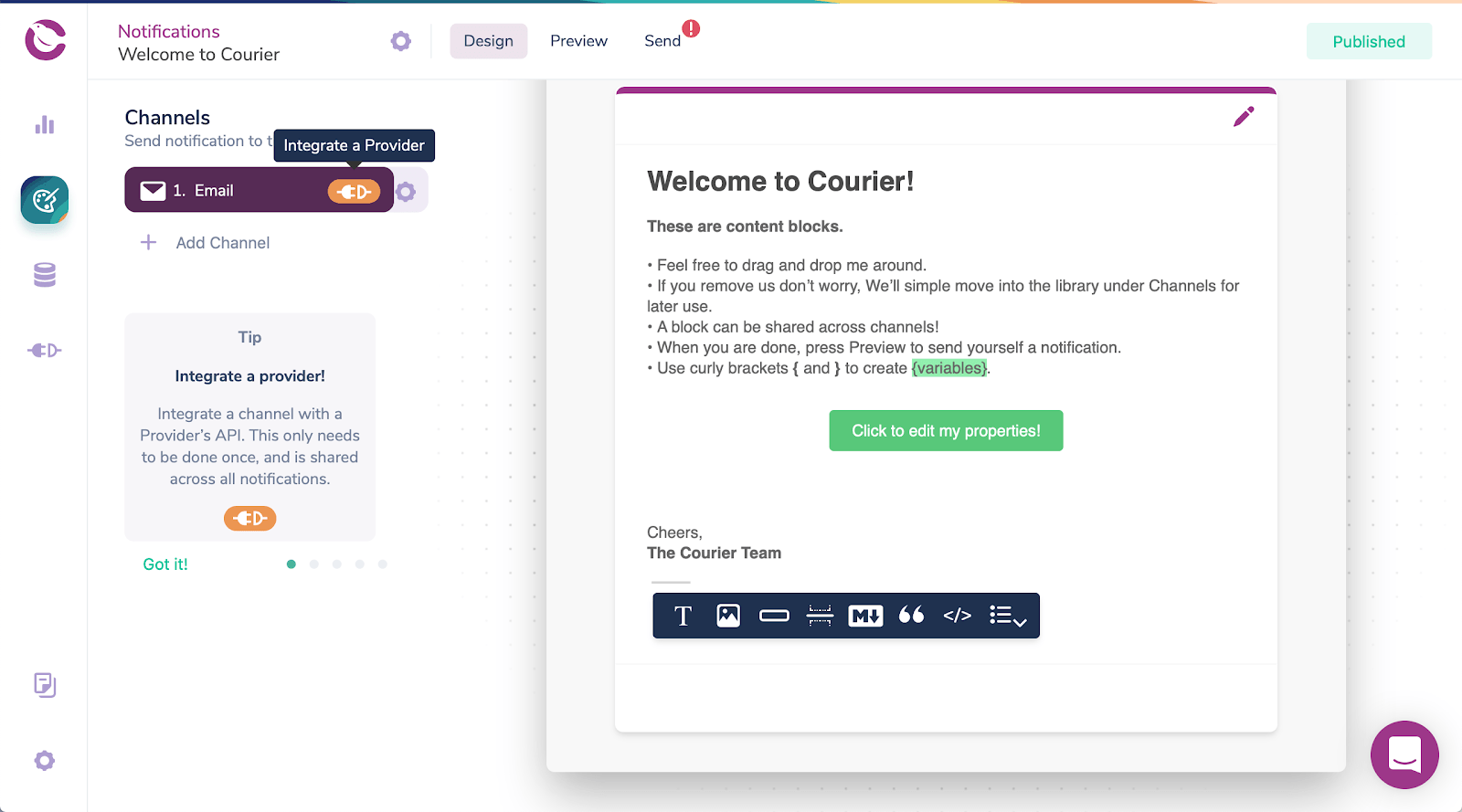
Task: Select the 1. Email channel
Action: [x=259, y=190]
